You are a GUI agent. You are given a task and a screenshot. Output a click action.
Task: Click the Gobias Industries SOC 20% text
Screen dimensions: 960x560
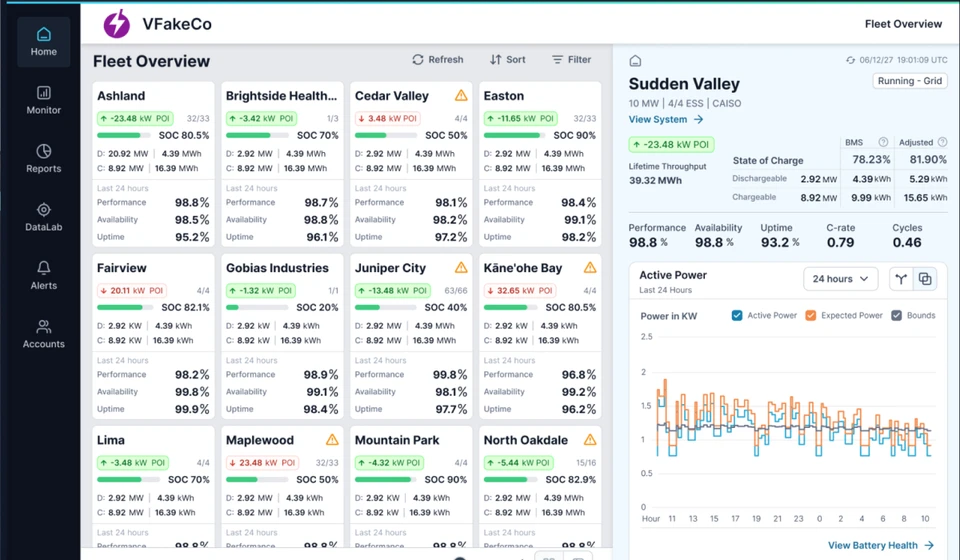click(x=317, y=307)
